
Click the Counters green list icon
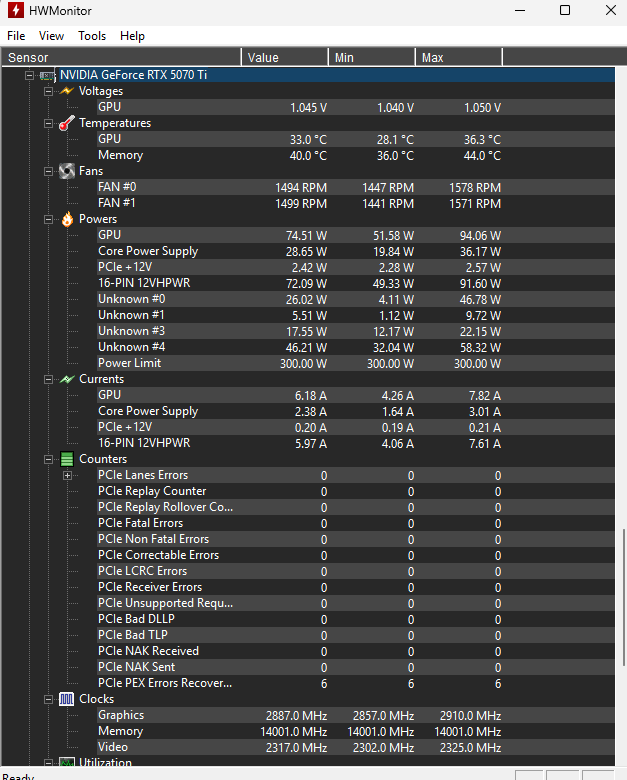[67, 459]
